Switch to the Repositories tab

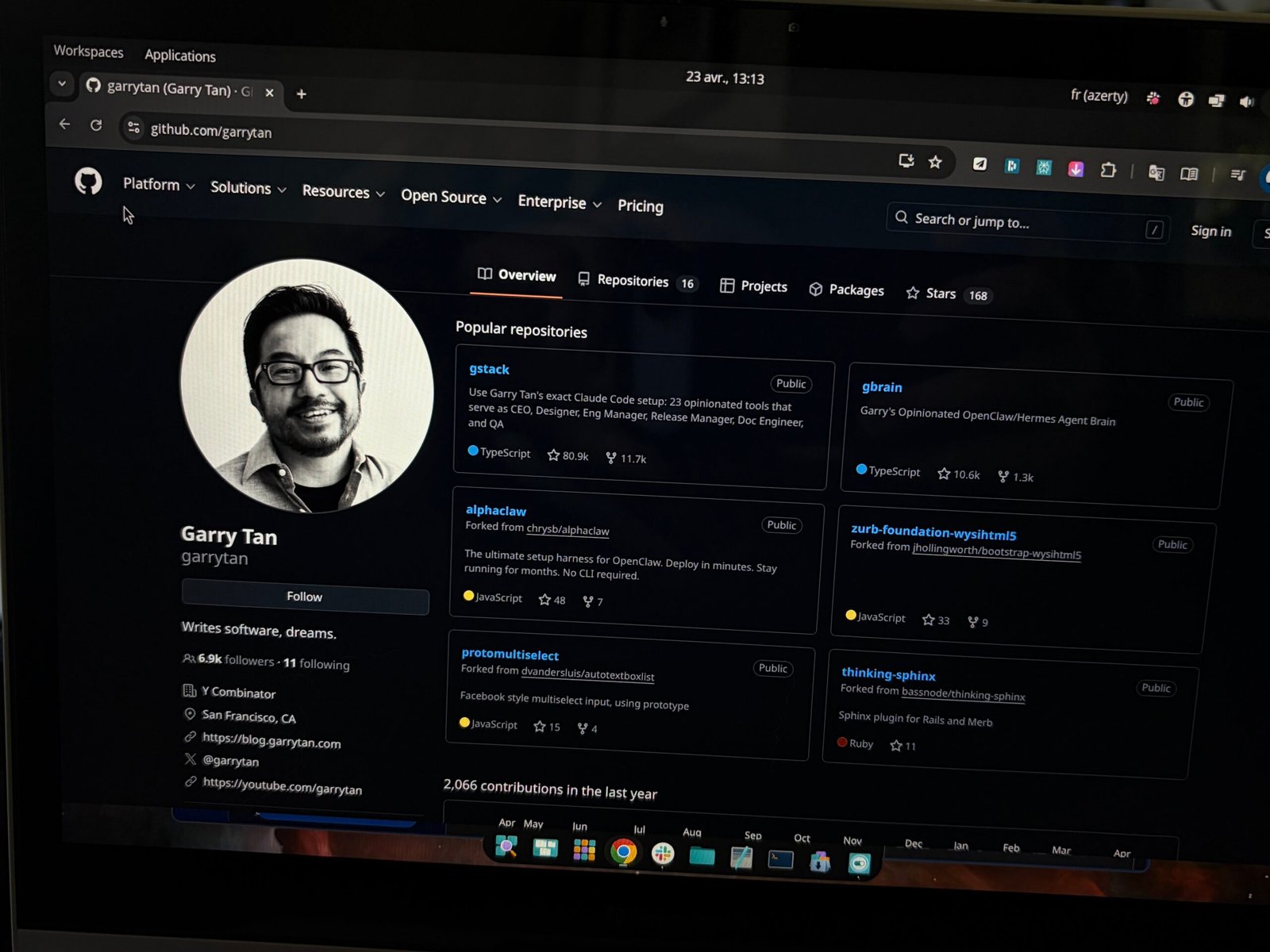tap(632, 281)
